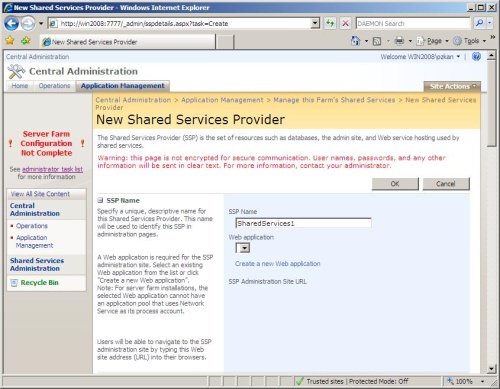
Task: Go back with the browser Back arrow
Action: (11, 24)
